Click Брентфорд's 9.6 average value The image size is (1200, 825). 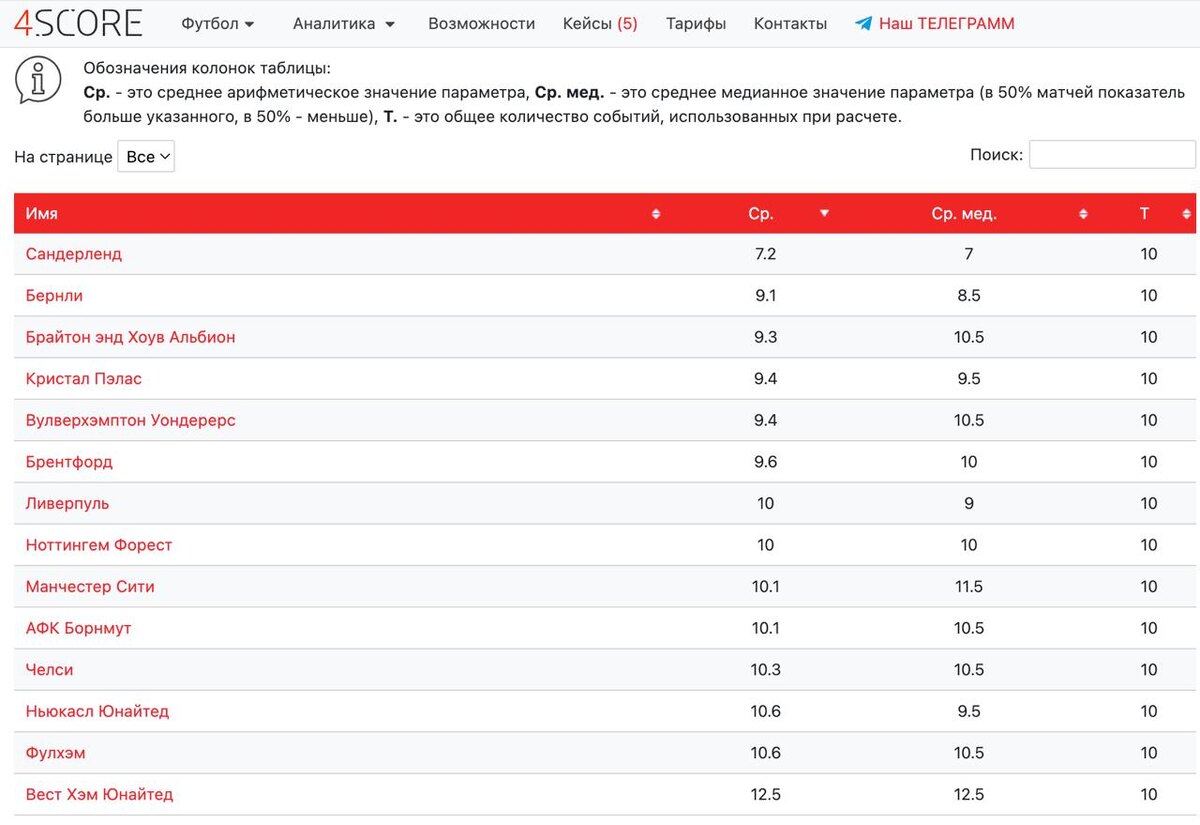[765, 462]
